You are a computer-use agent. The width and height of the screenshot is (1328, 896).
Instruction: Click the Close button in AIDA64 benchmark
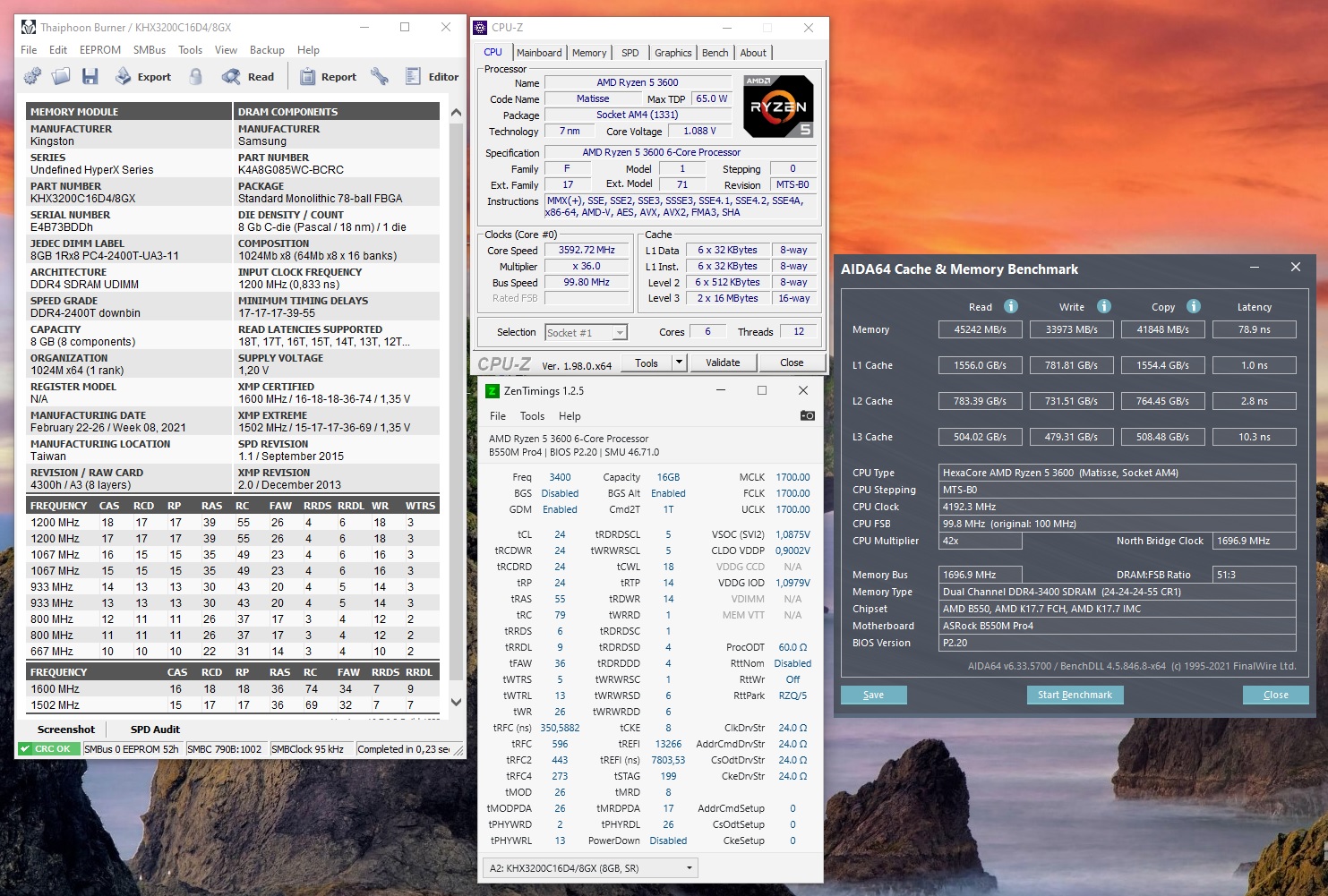[x=1275, y=695]
